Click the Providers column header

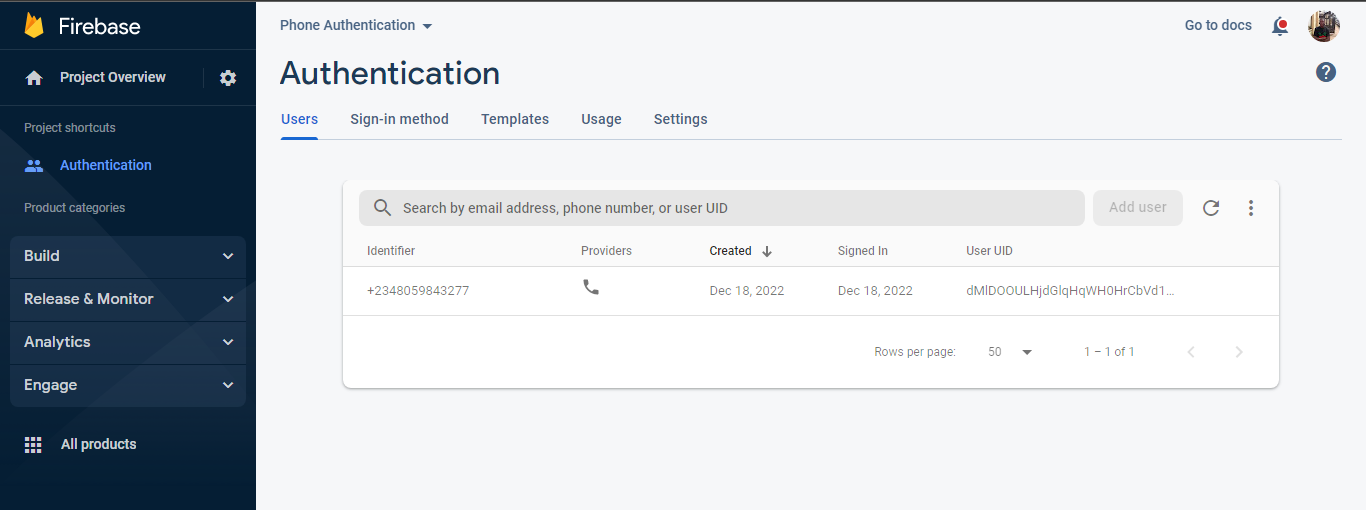click(x=606, y=251)
